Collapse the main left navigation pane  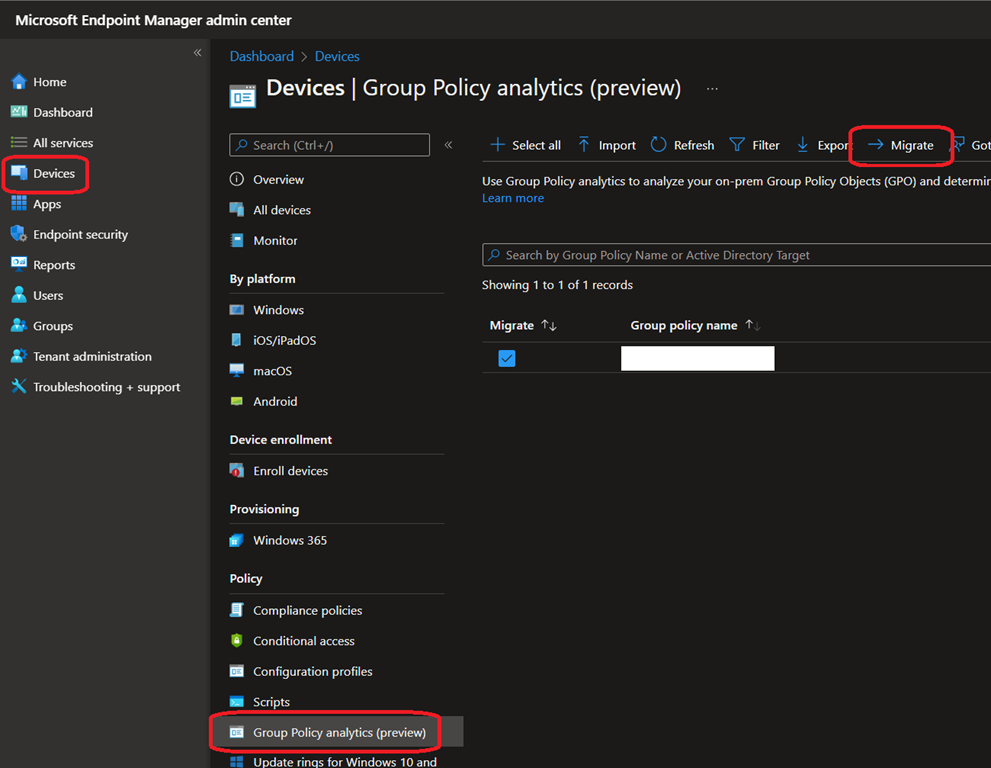[197, 52]
